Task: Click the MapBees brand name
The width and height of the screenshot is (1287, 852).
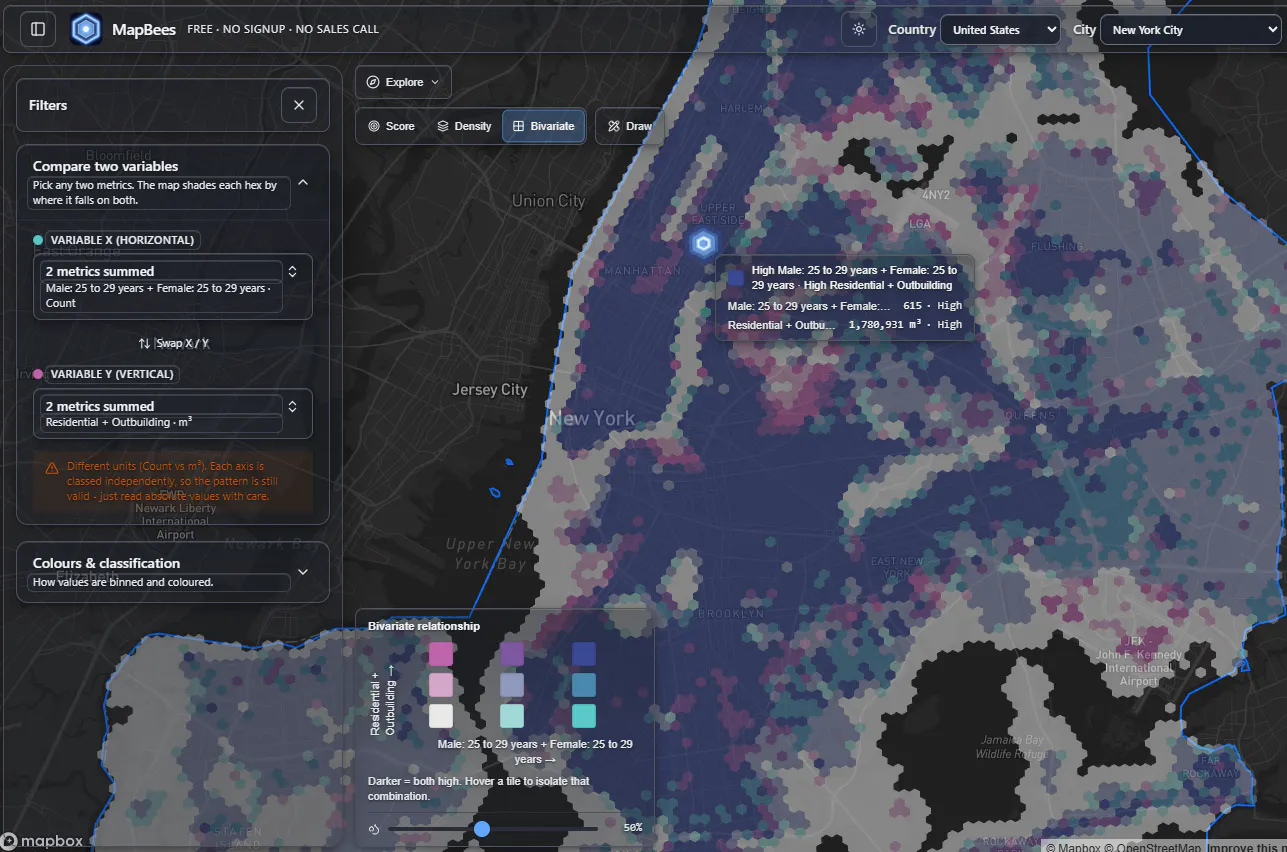Action: tap(144, 29)
